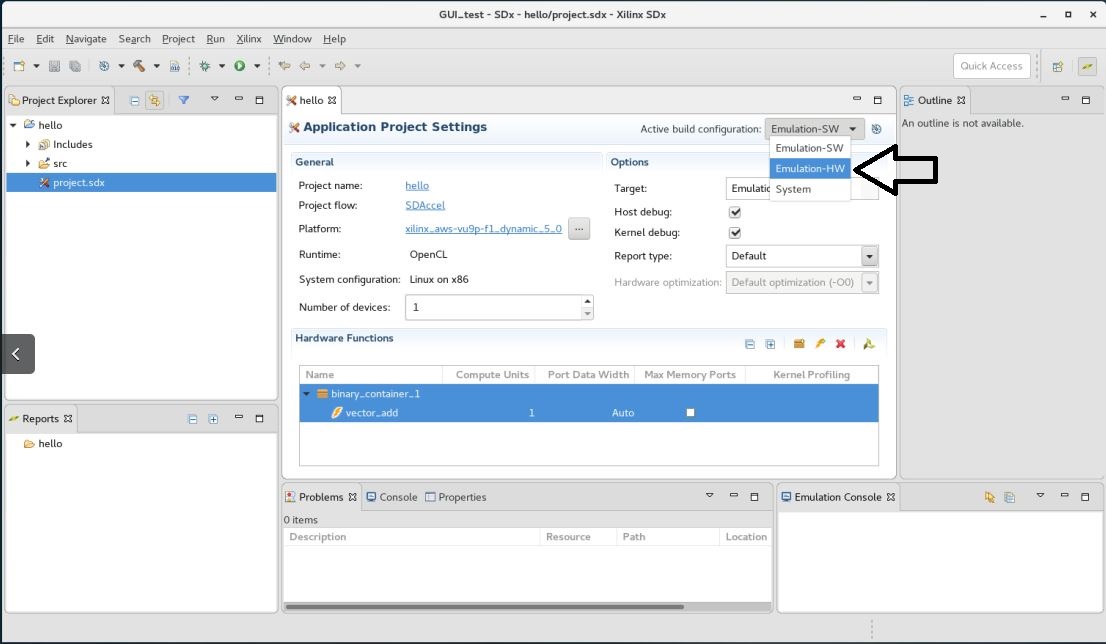Open the Active build configuration dropdown
The image size is (1106, 644).
[x=814, y=129]
